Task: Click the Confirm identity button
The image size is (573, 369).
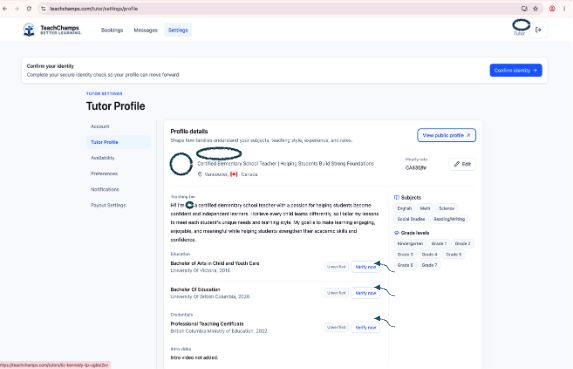Action: (516, 70)
